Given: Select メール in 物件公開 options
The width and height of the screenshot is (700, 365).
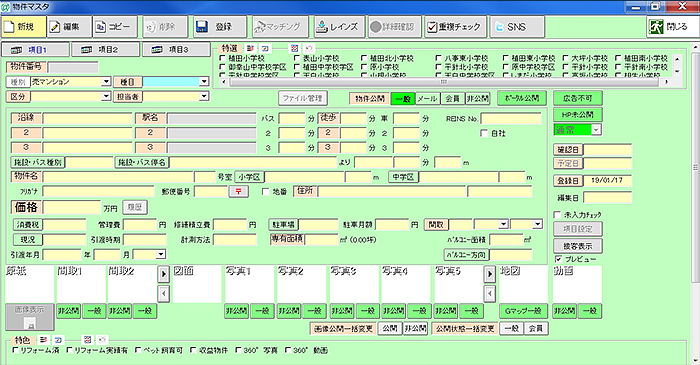Looking at the screenshot, I should tap(428, 99).
